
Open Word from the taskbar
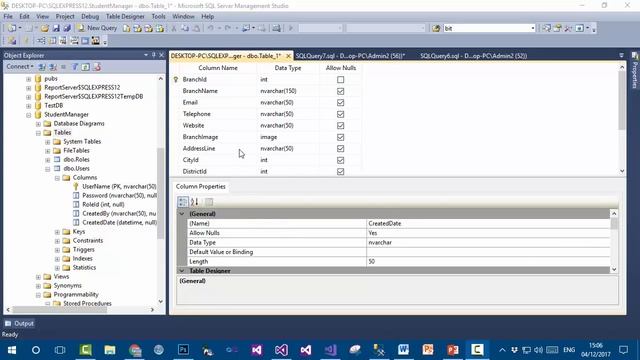point(403,350)
